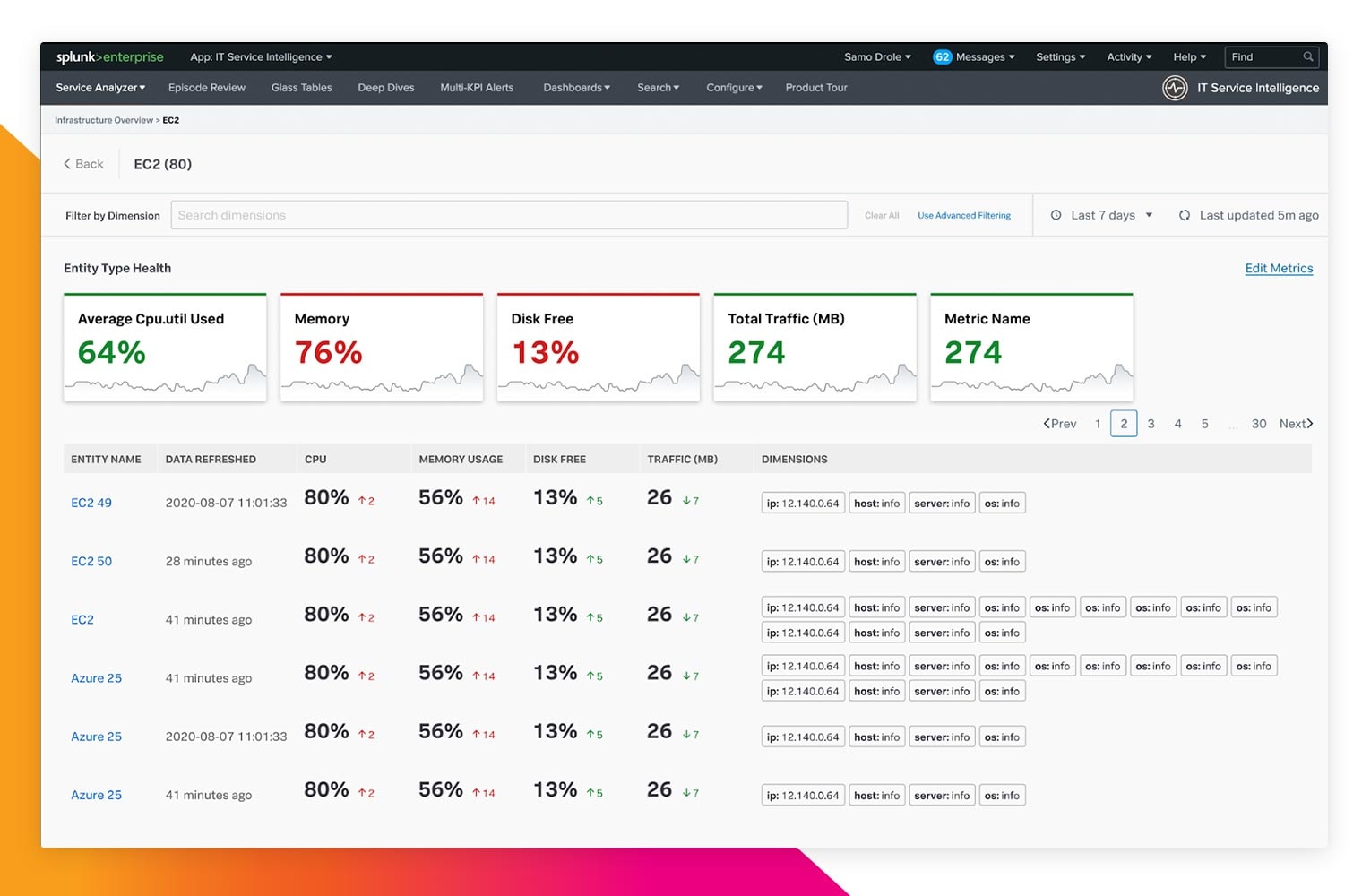Open the Episode Review tab
The width and height of the screenshot is (1362, 896).
[207, 88]
